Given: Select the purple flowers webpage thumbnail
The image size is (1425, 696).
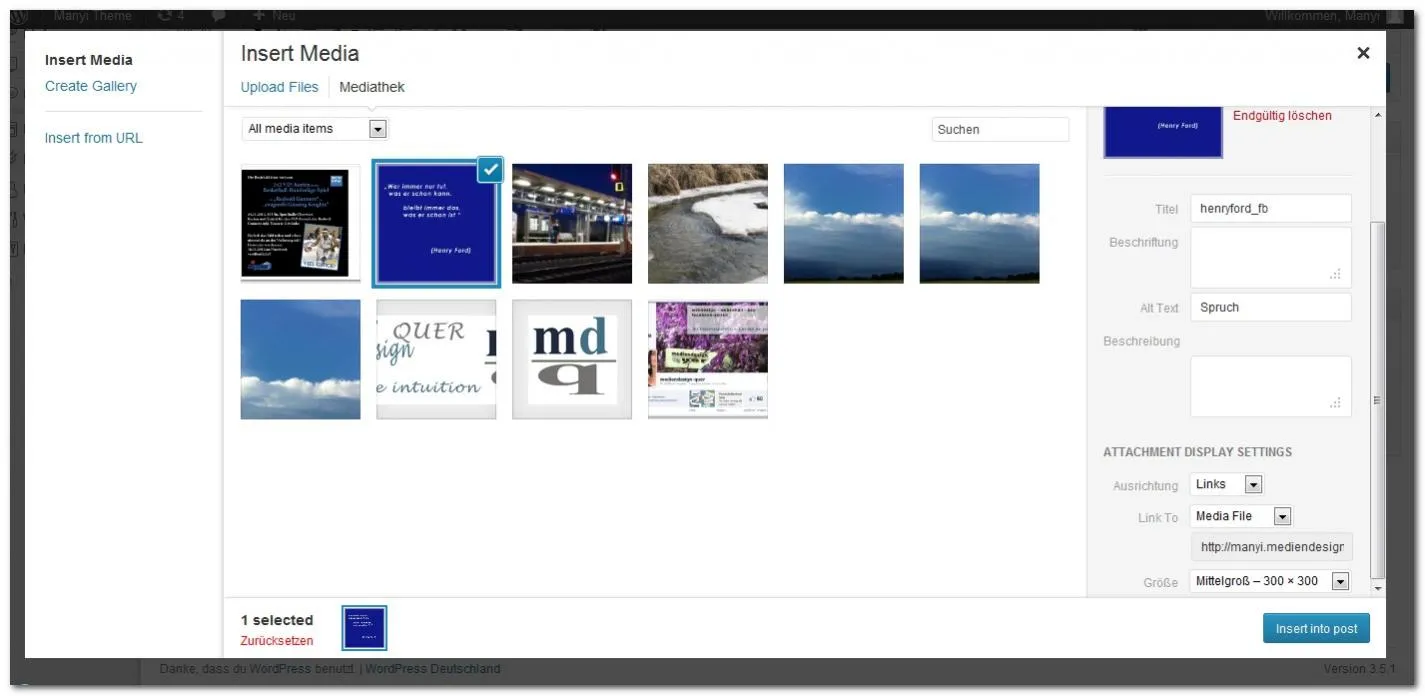Looking at the screenshot, I should tap(708, 359).
